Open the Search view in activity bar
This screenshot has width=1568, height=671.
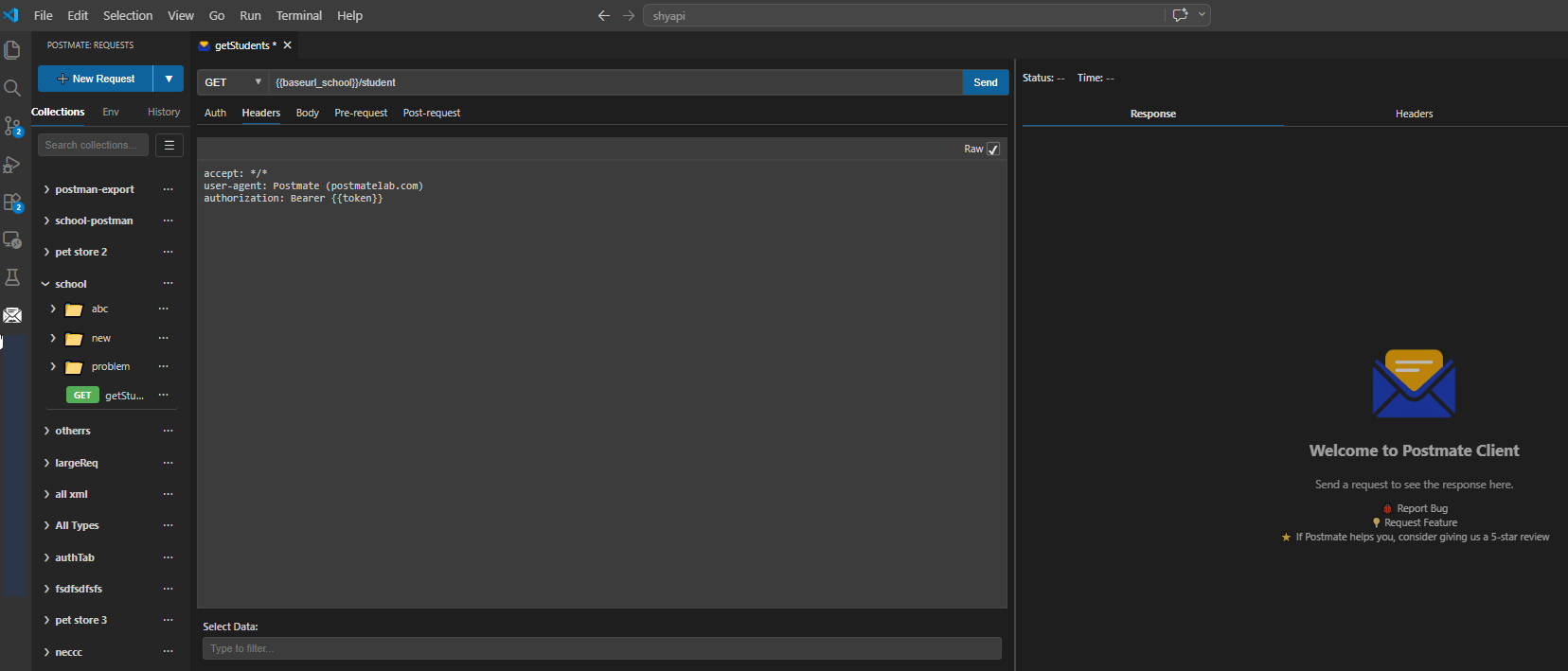(x=12, y=88)
